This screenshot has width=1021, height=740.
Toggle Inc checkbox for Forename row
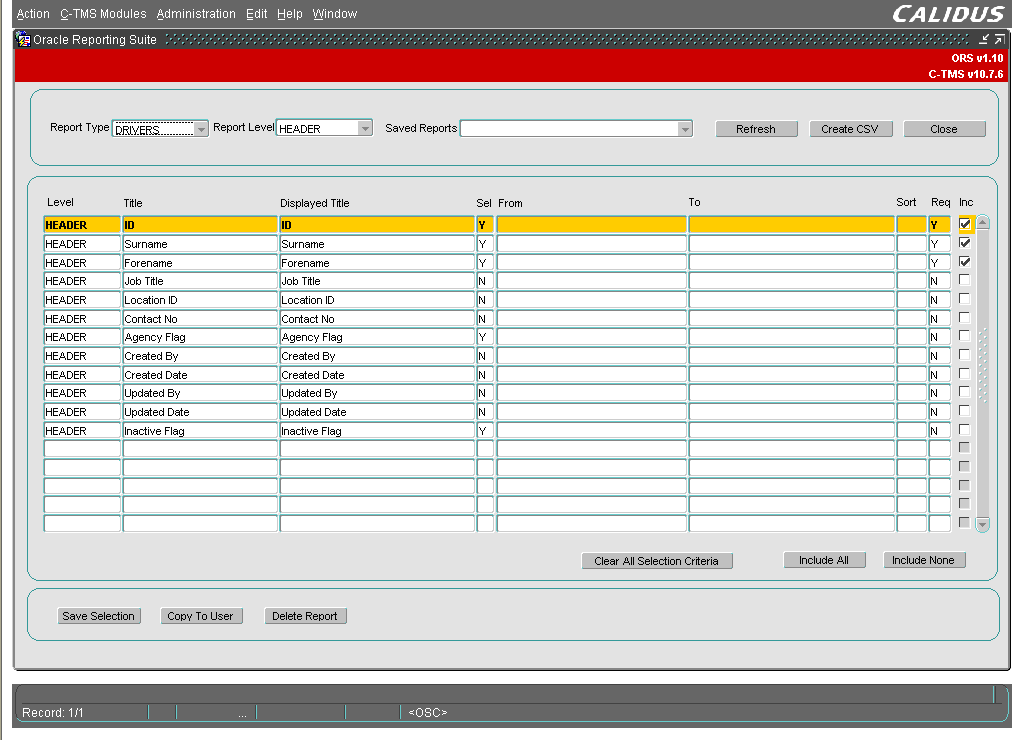965,262
